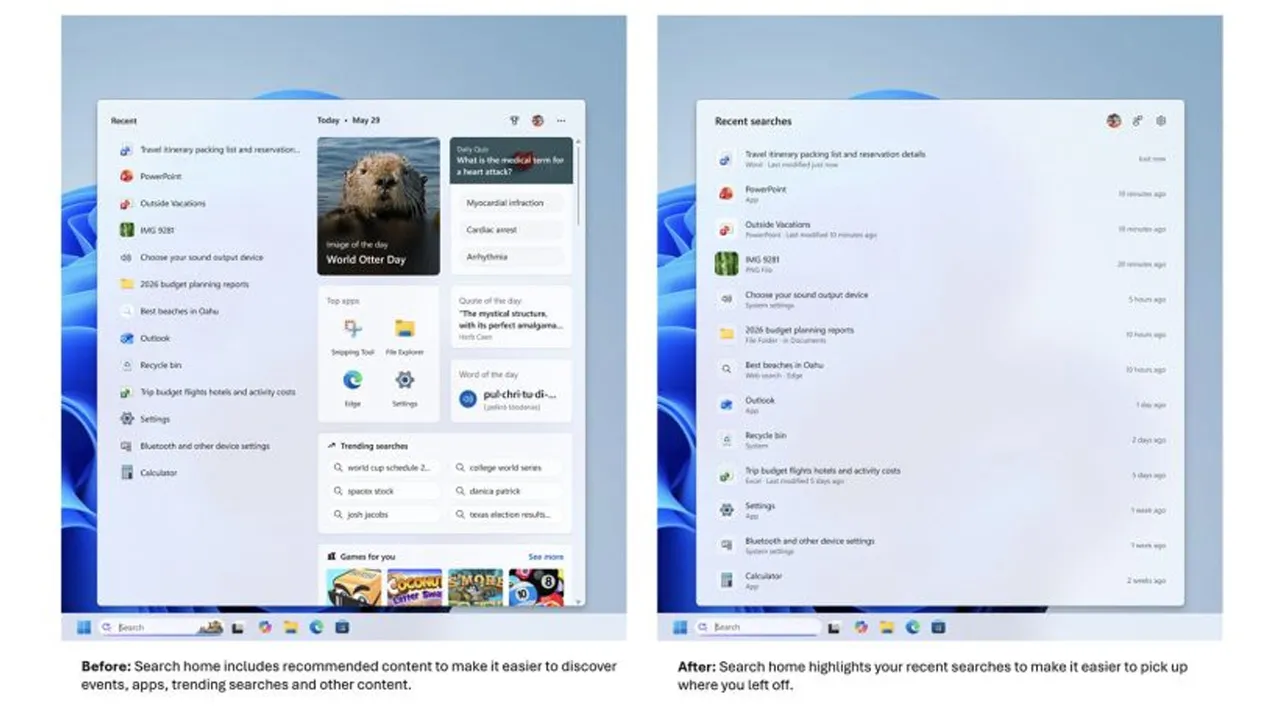Open 'Outlook' App row in Recent searches
Viewport: 1280px width, 720px height.
tap(940, 404)
